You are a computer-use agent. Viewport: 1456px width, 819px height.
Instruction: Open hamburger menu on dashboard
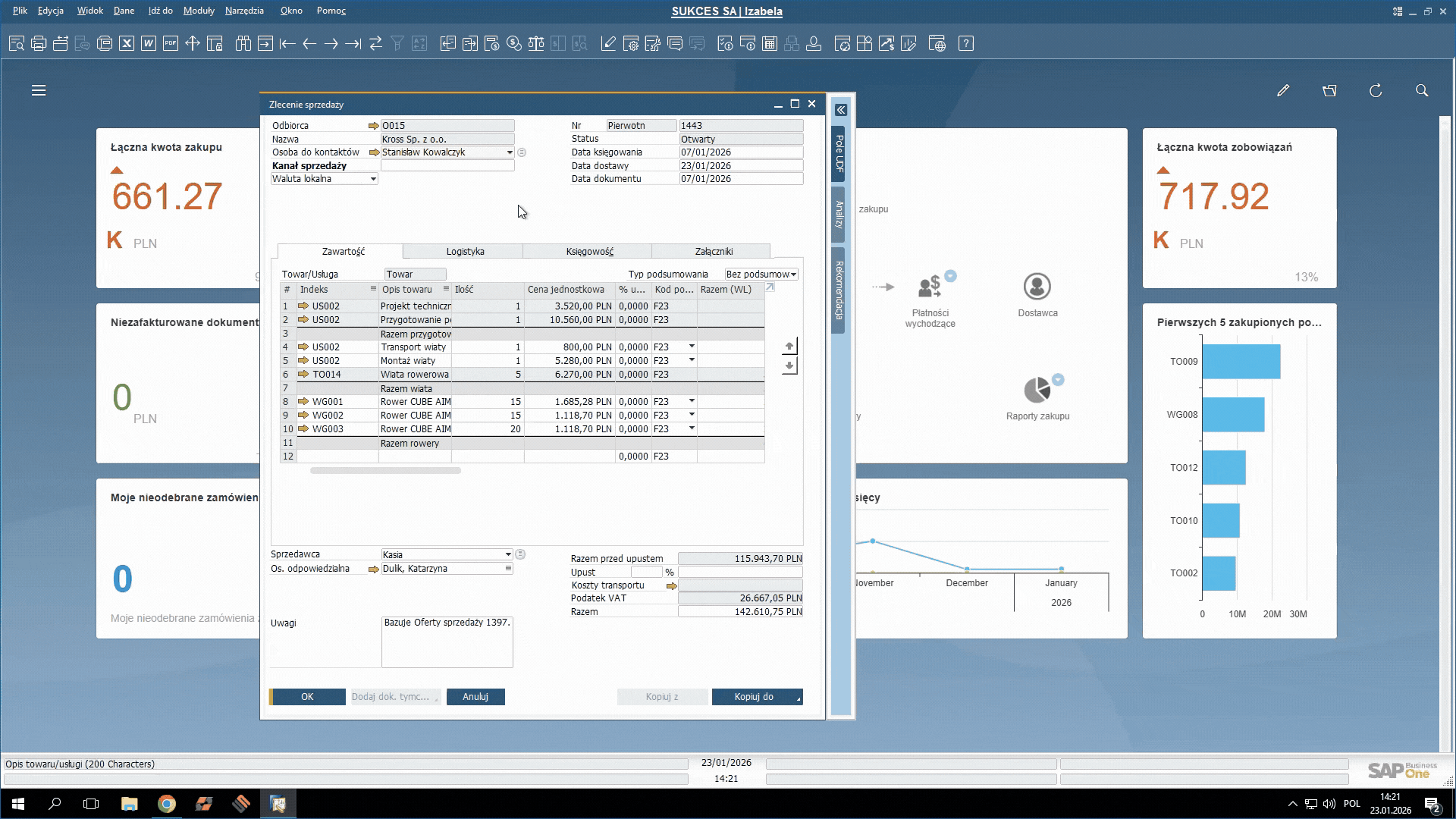(39, 91)
